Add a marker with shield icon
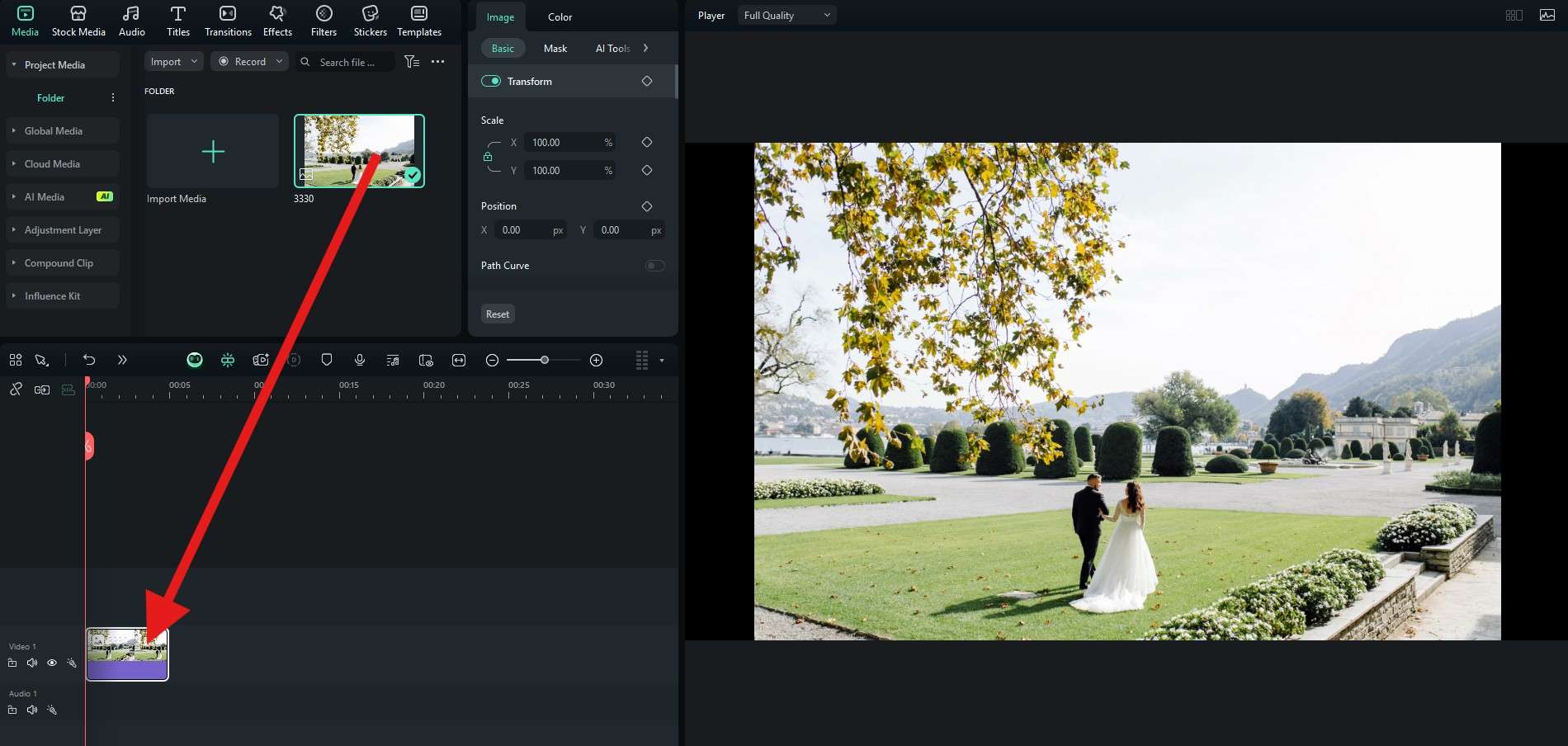The height and width of the screenshot is (746, 1568). [x=327, y=360]
